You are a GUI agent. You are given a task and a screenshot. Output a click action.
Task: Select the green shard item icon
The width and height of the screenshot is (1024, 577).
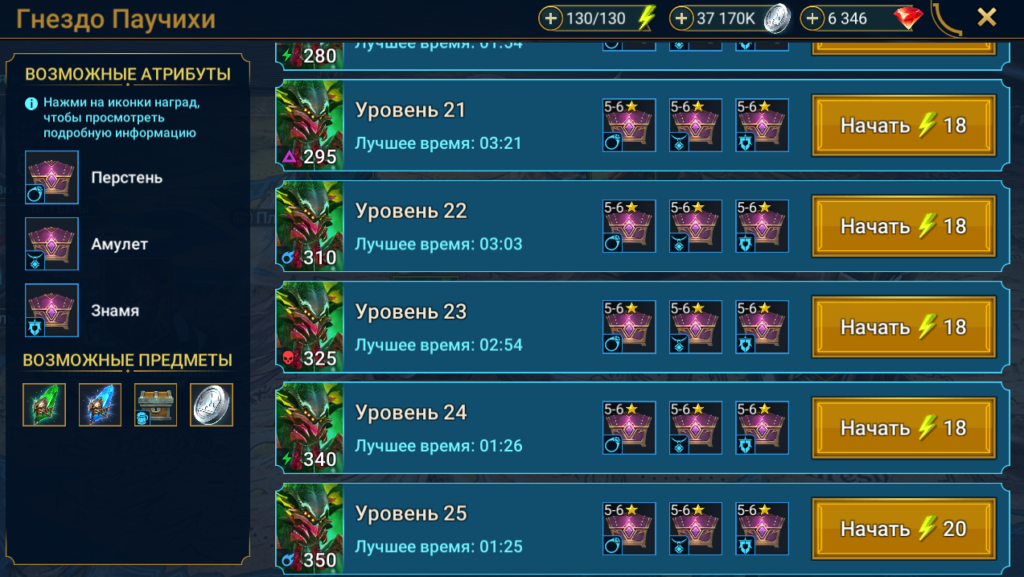tap(44, 405)
